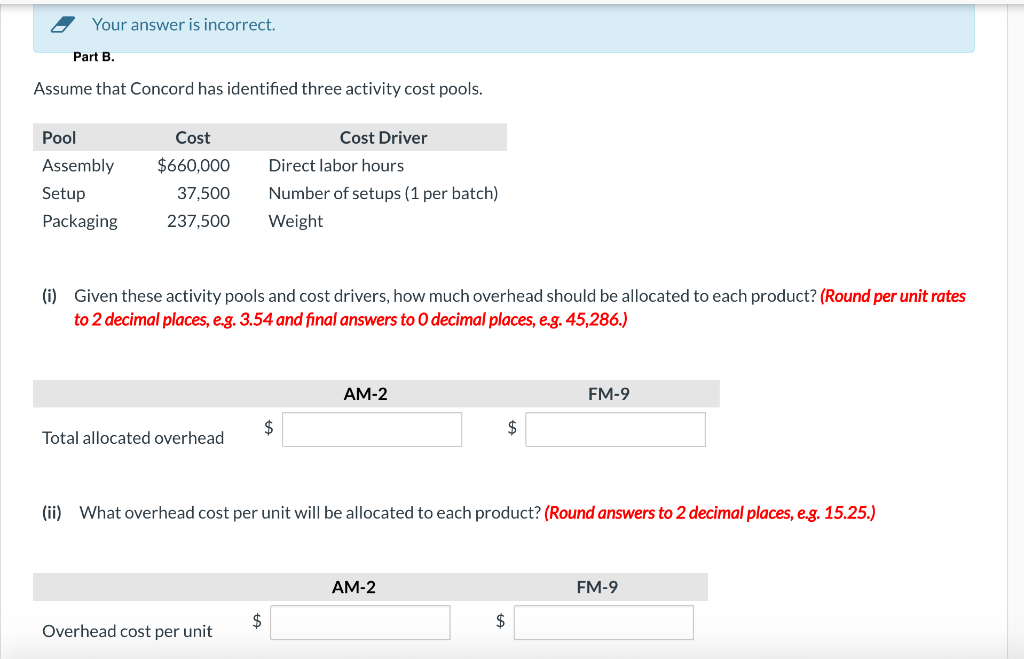Click the '(i)' question marker
Screen dimensions: 1024x659
tap(48, 296)
